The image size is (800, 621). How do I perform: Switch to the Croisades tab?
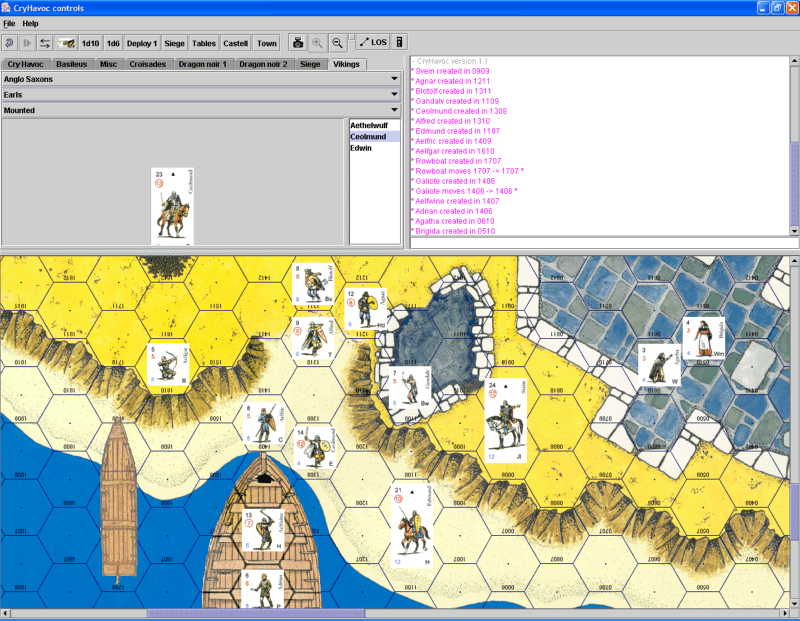[148, 64]
